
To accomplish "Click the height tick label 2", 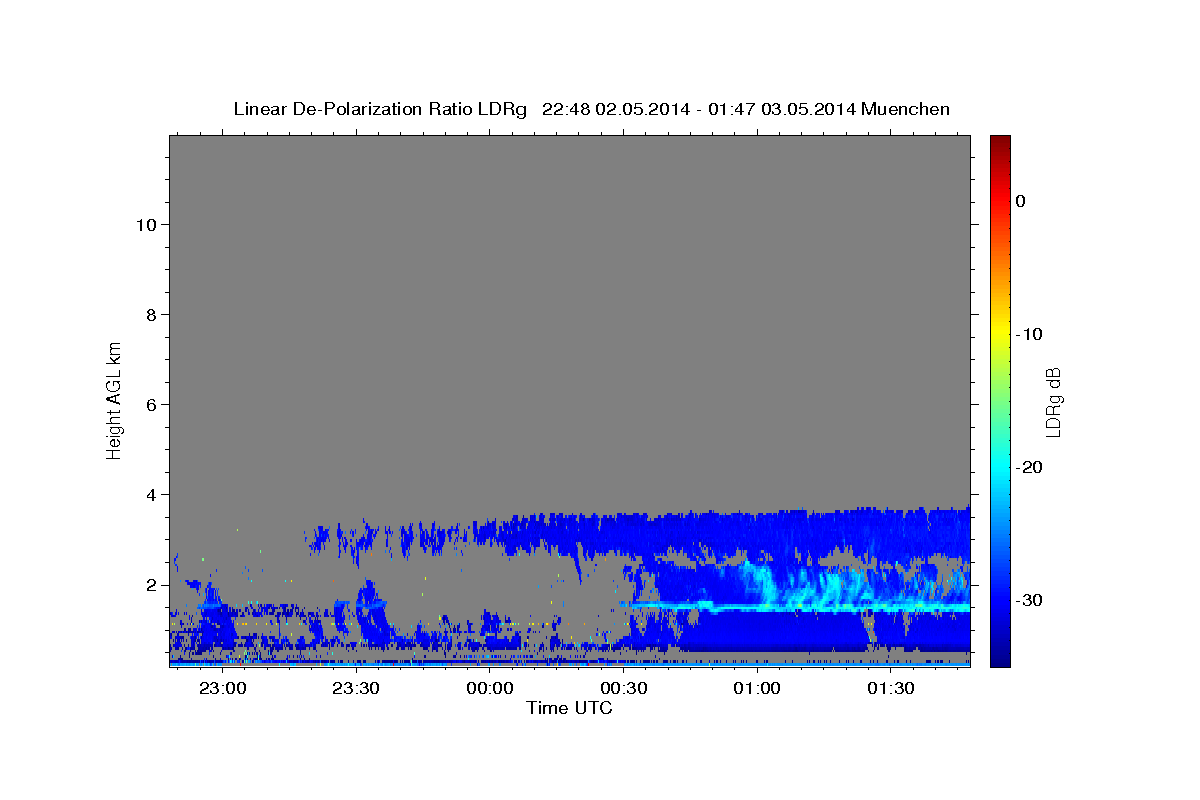I will click(x=150, y=584).
